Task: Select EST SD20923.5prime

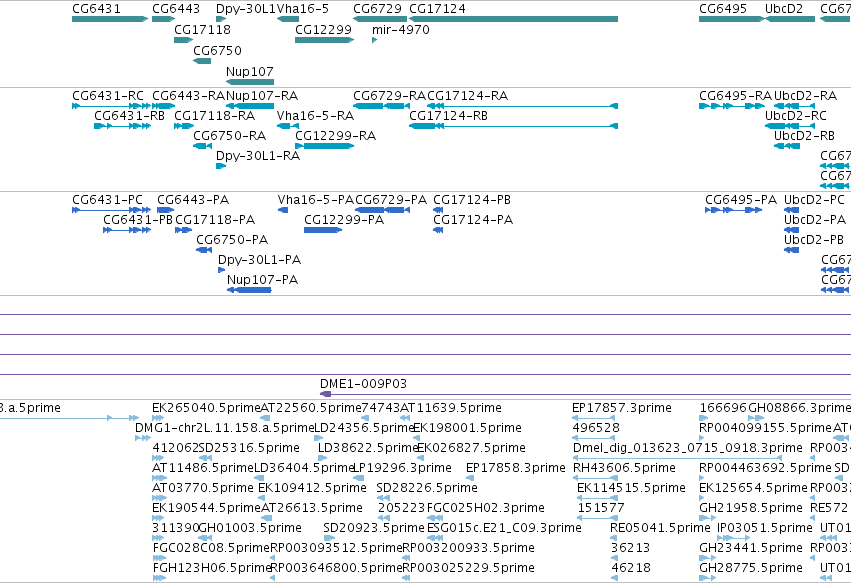Action: [x=328, y=538]
